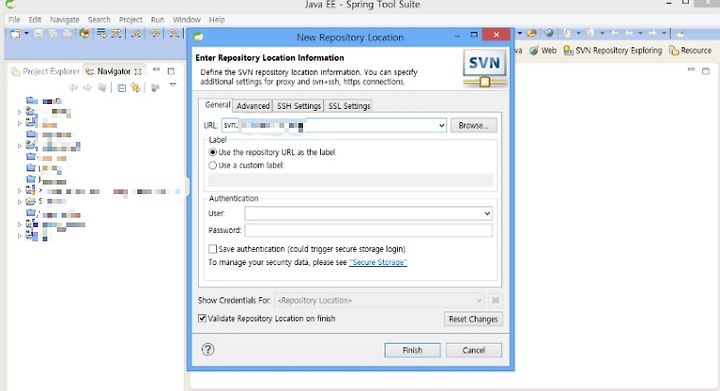Click the Save All toolbar icon
The height and width of the screenshot is (391, 720).
pyautogui.click(x=53, y=33)
